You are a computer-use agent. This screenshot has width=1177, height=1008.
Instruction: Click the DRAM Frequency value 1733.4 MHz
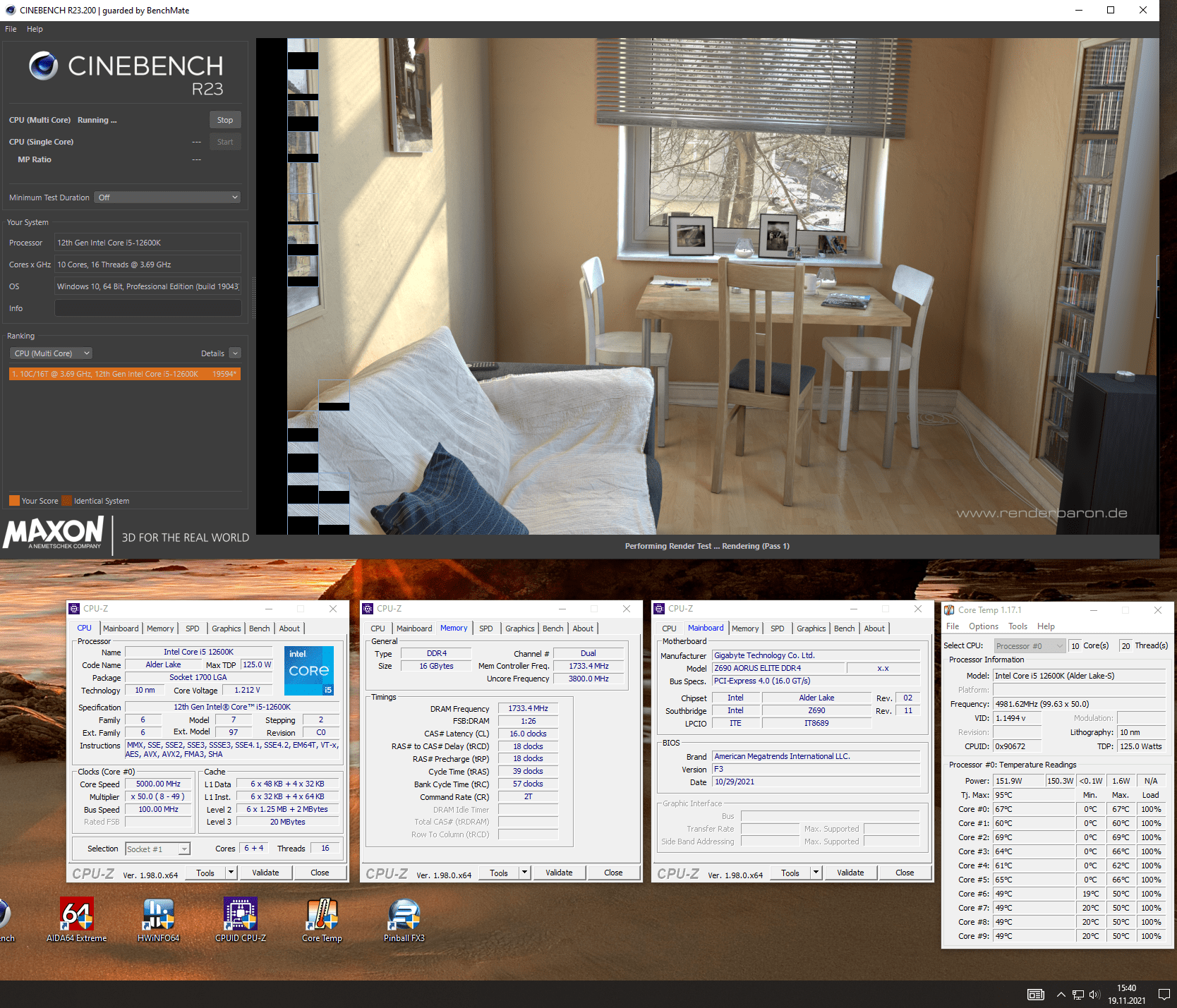pyautogui.click(x=528, y=708)
